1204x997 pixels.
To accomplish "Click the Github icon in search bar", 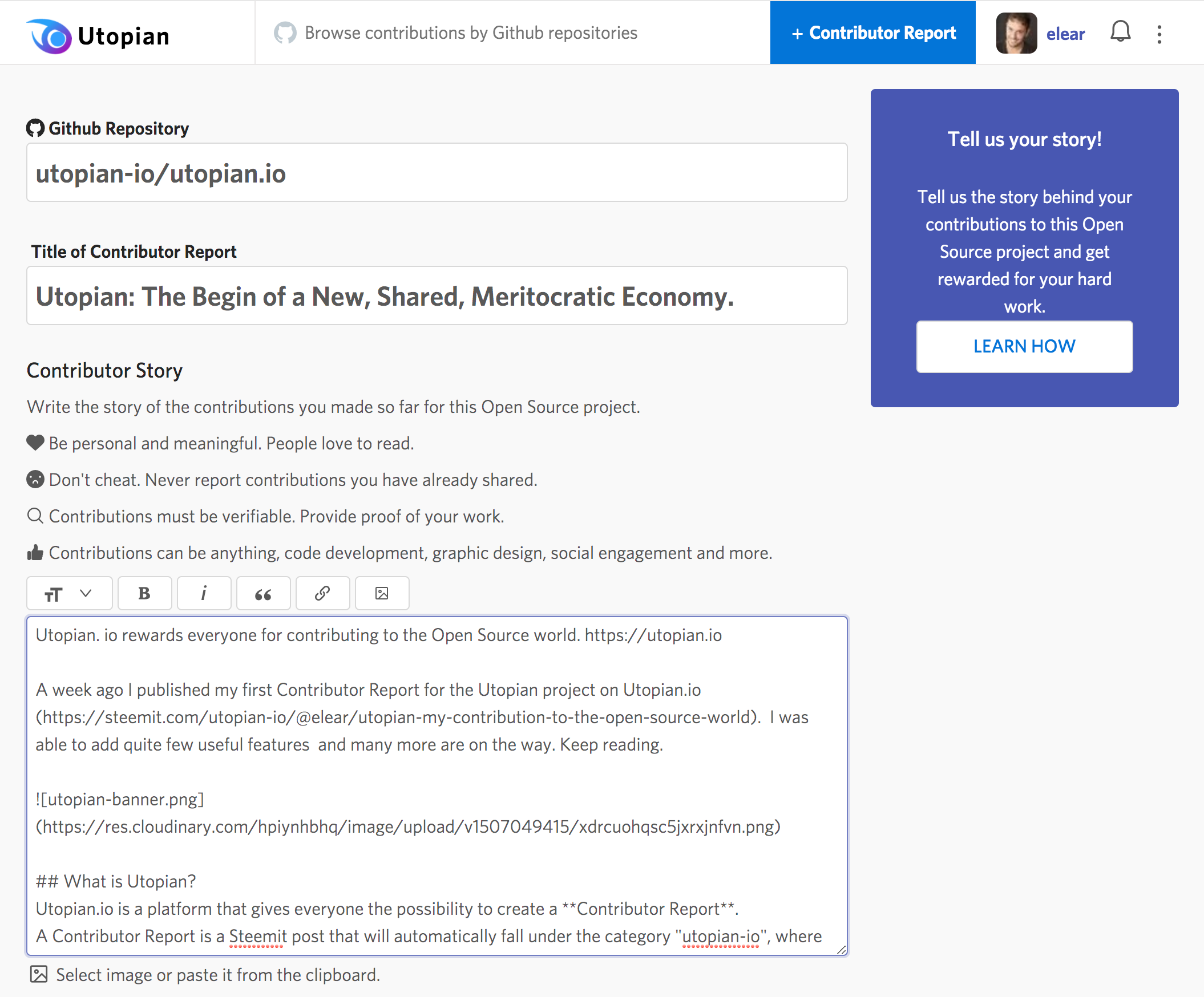I will [285, 33].
